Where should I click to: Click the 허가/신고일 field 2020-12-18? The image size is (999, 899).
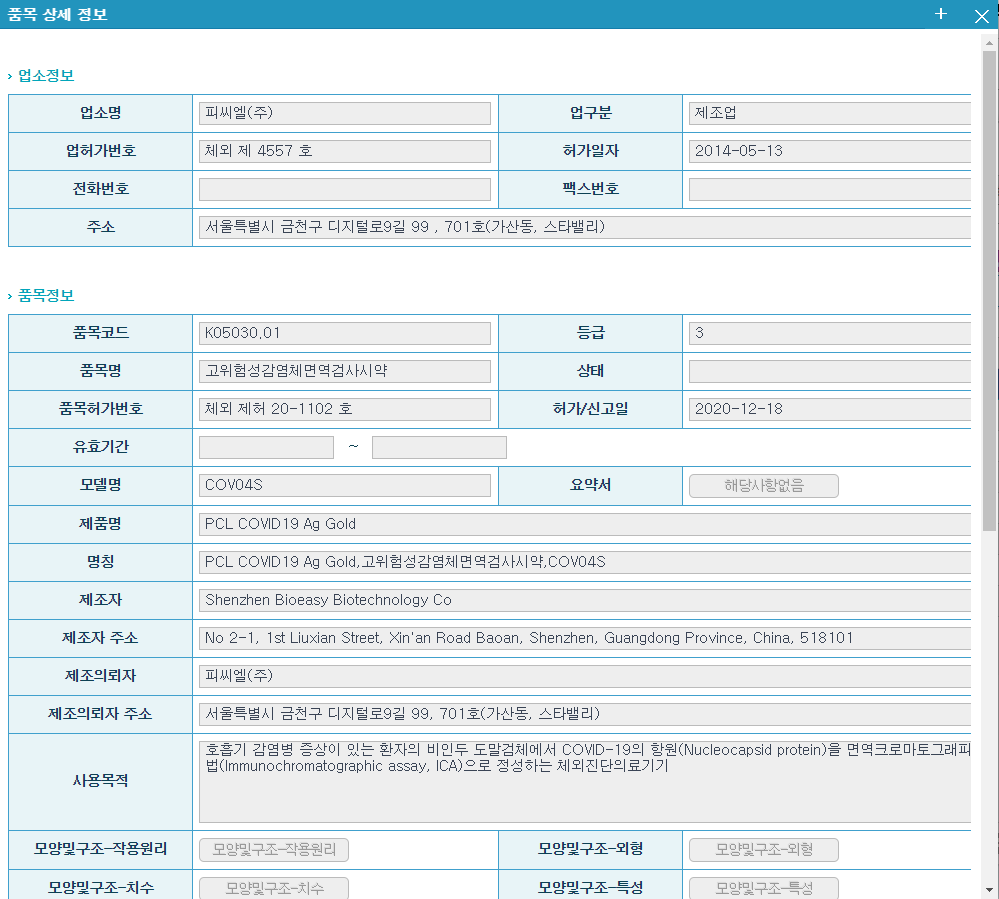(830, 409)
